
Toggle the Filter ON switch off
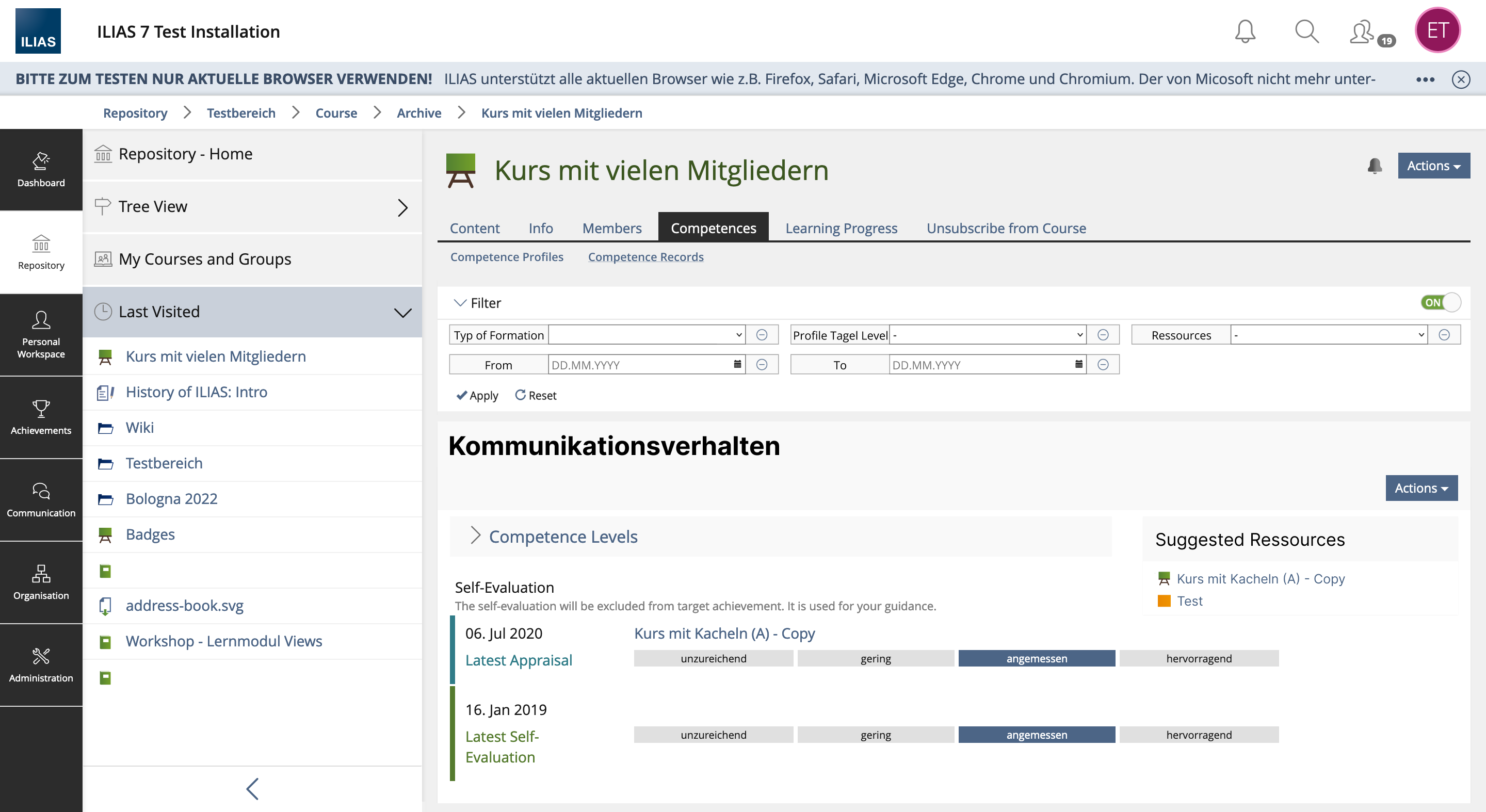point(1441,302)
